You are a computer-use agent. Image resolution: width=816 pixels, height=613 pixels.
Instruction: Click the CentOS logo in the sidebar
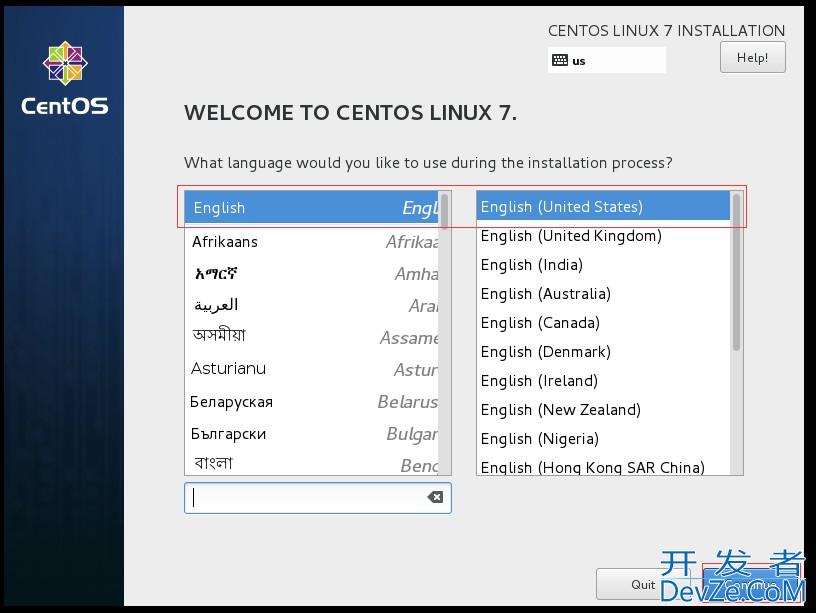point(65,78)
